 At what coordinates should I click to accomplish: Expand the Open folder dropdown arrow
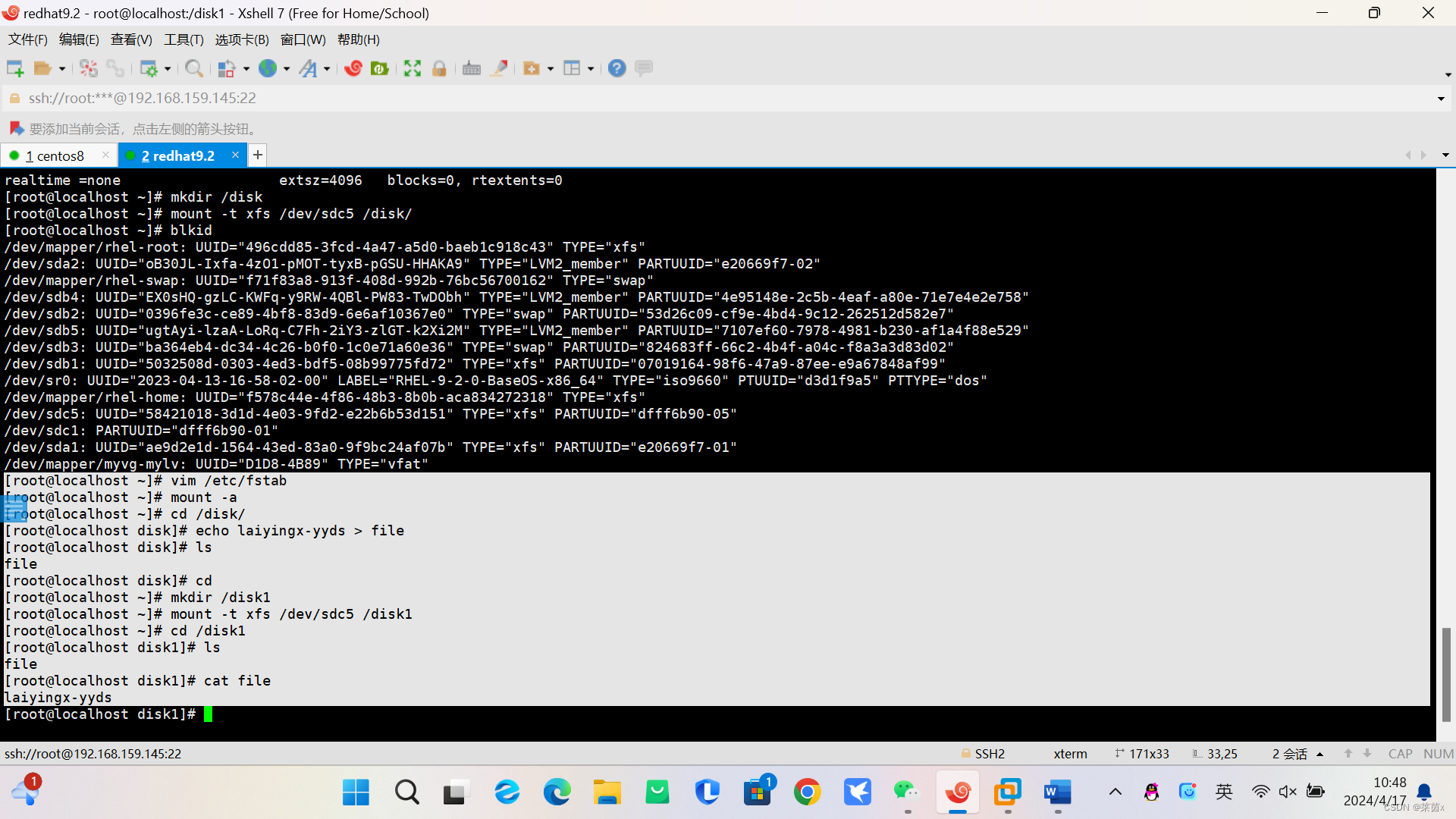pyautogui.click(x=62, y=69)
